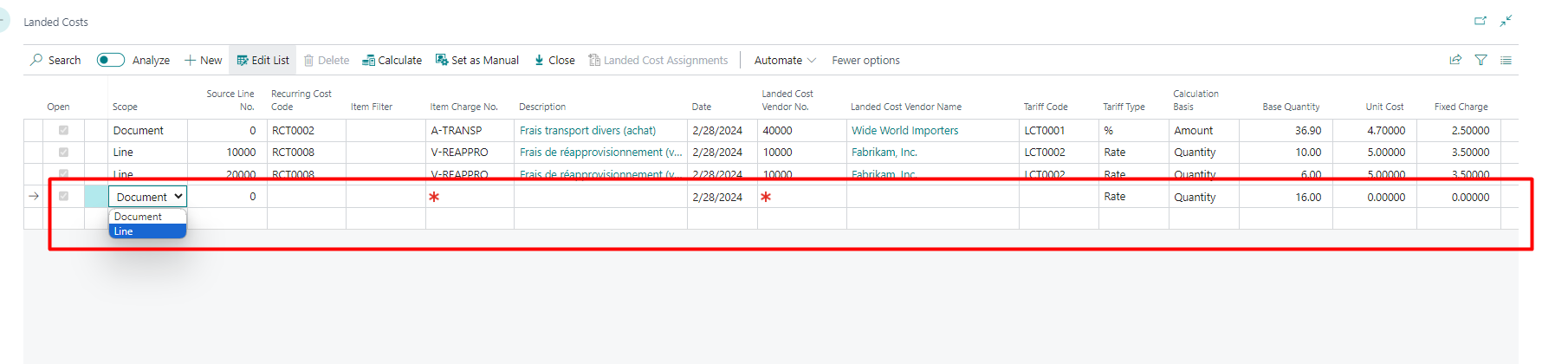This screenshot has height=364, width=1568.
Task: Select Line in the Scope dropdown list
Action: [x=147, y=231]
